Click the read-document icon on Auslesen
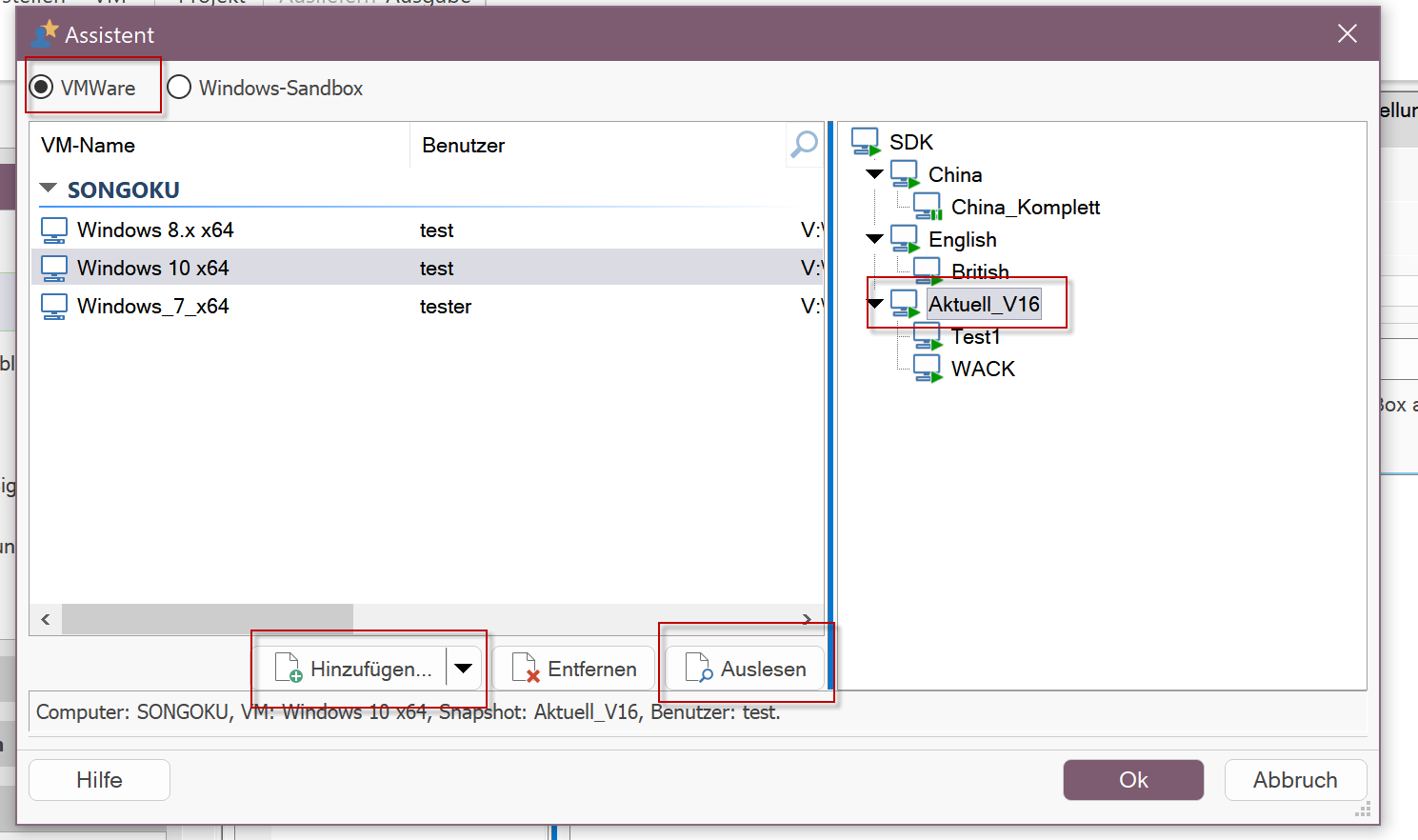Screen dimensions: 1418x840 (x=699, y=669)
